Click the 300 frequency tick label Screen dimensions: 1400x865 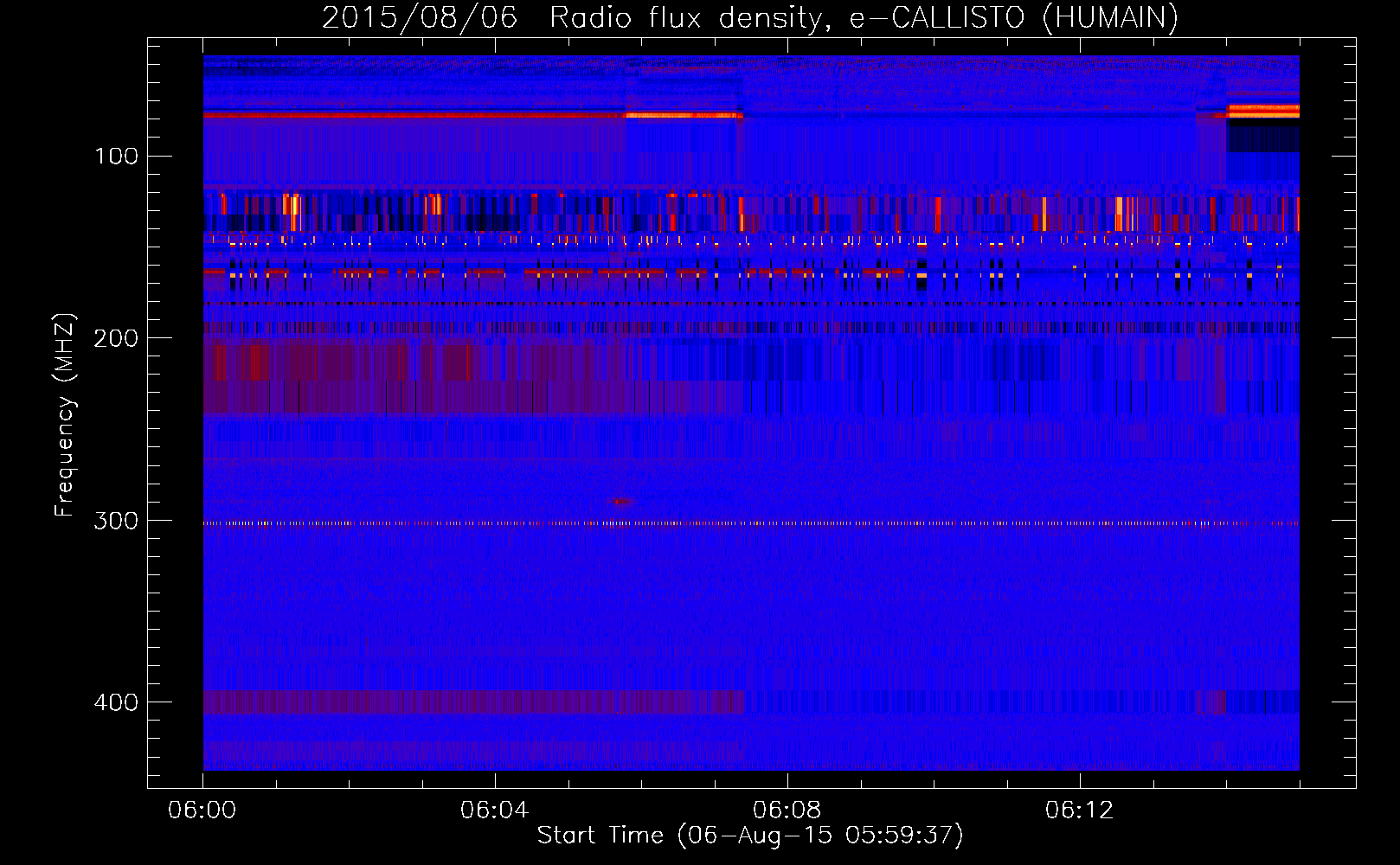click(x=117, y=520)
